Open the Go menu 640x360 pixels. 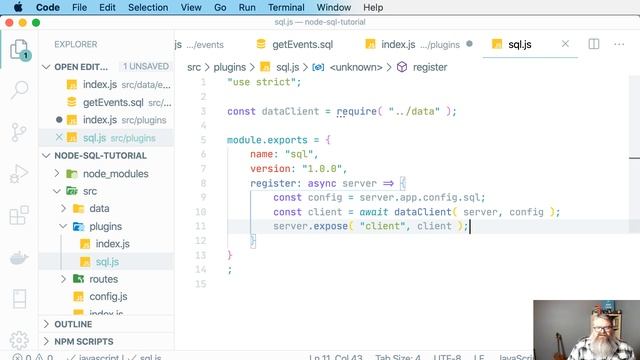[x=220, y=7]
